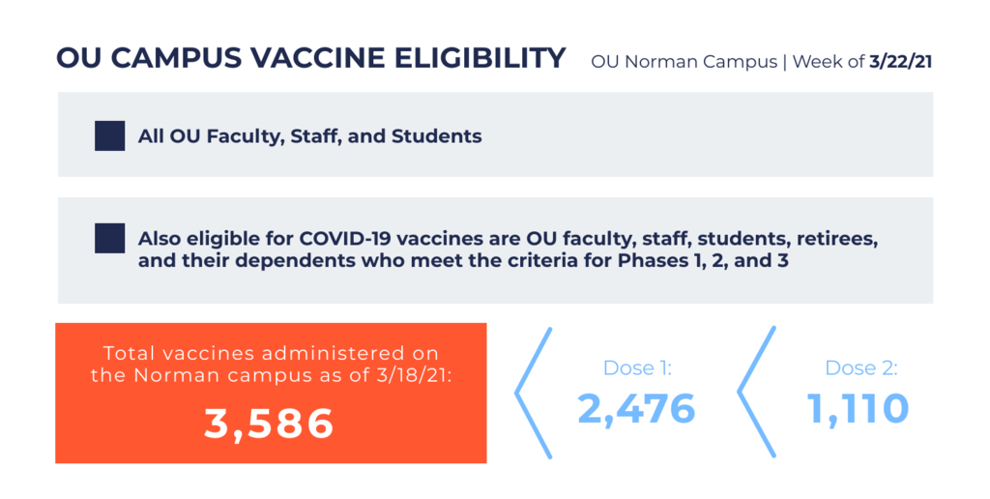Click the Total vaccines administered caption

coord(271,364)
